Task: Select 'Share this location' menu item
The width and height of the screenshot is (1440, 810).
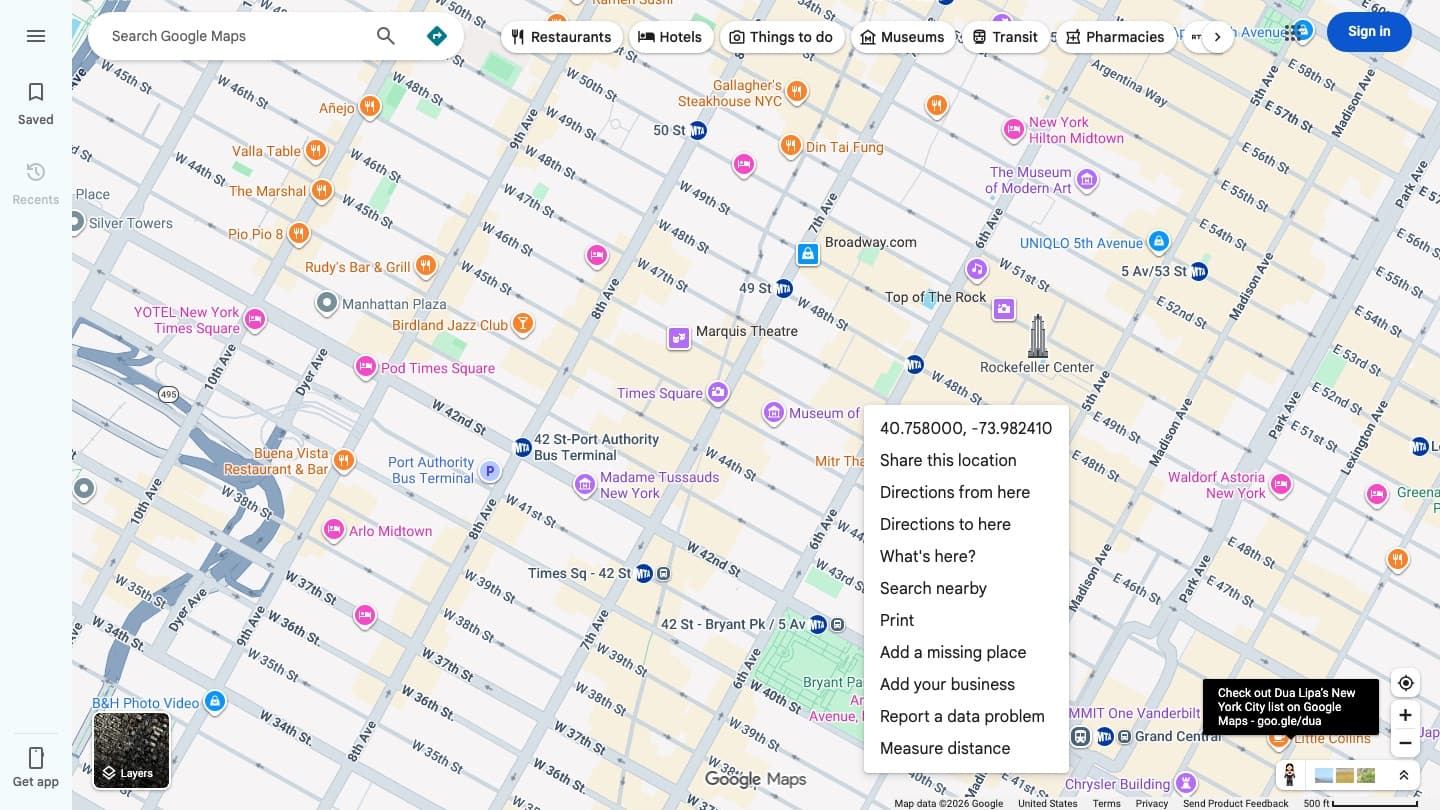Action: point(966,460)
